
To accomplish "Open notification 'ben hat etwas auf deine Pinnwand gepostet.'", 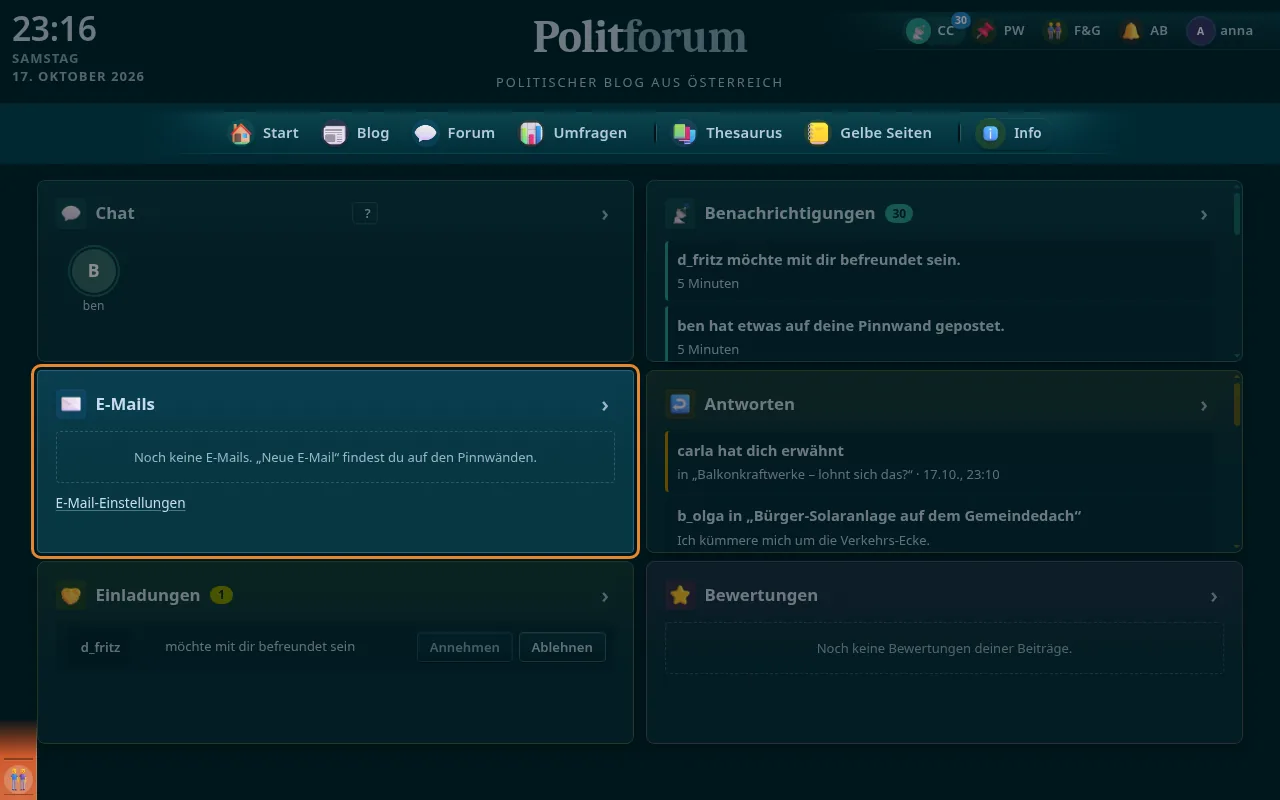I will tap(941, 334).
